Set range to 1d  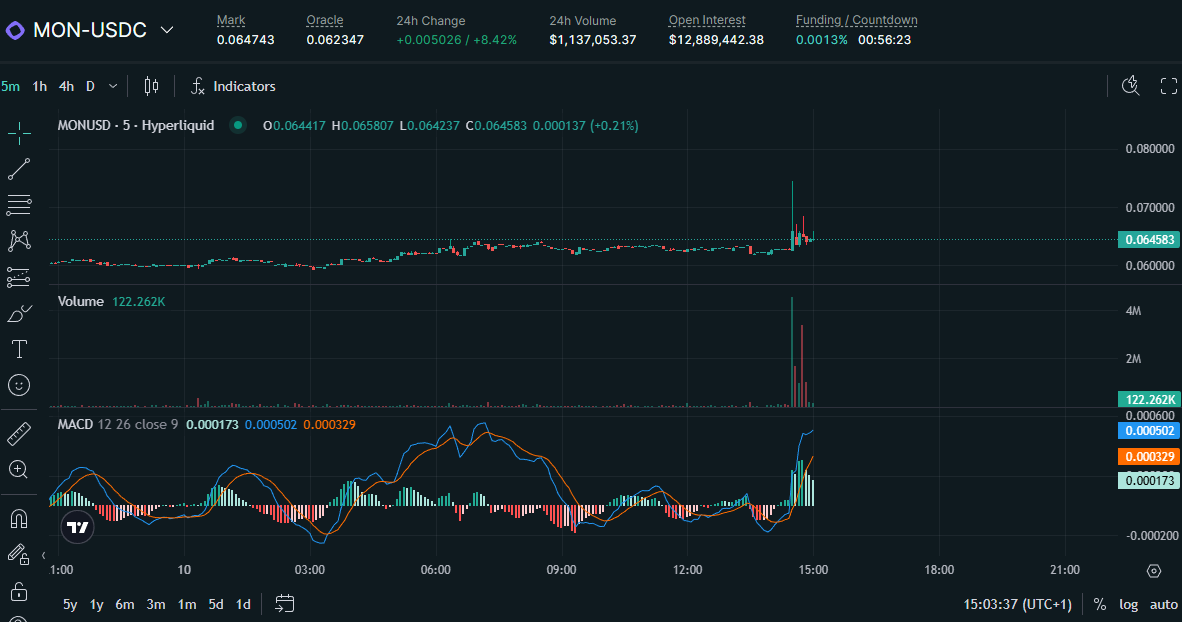click(x=243, y=604)
